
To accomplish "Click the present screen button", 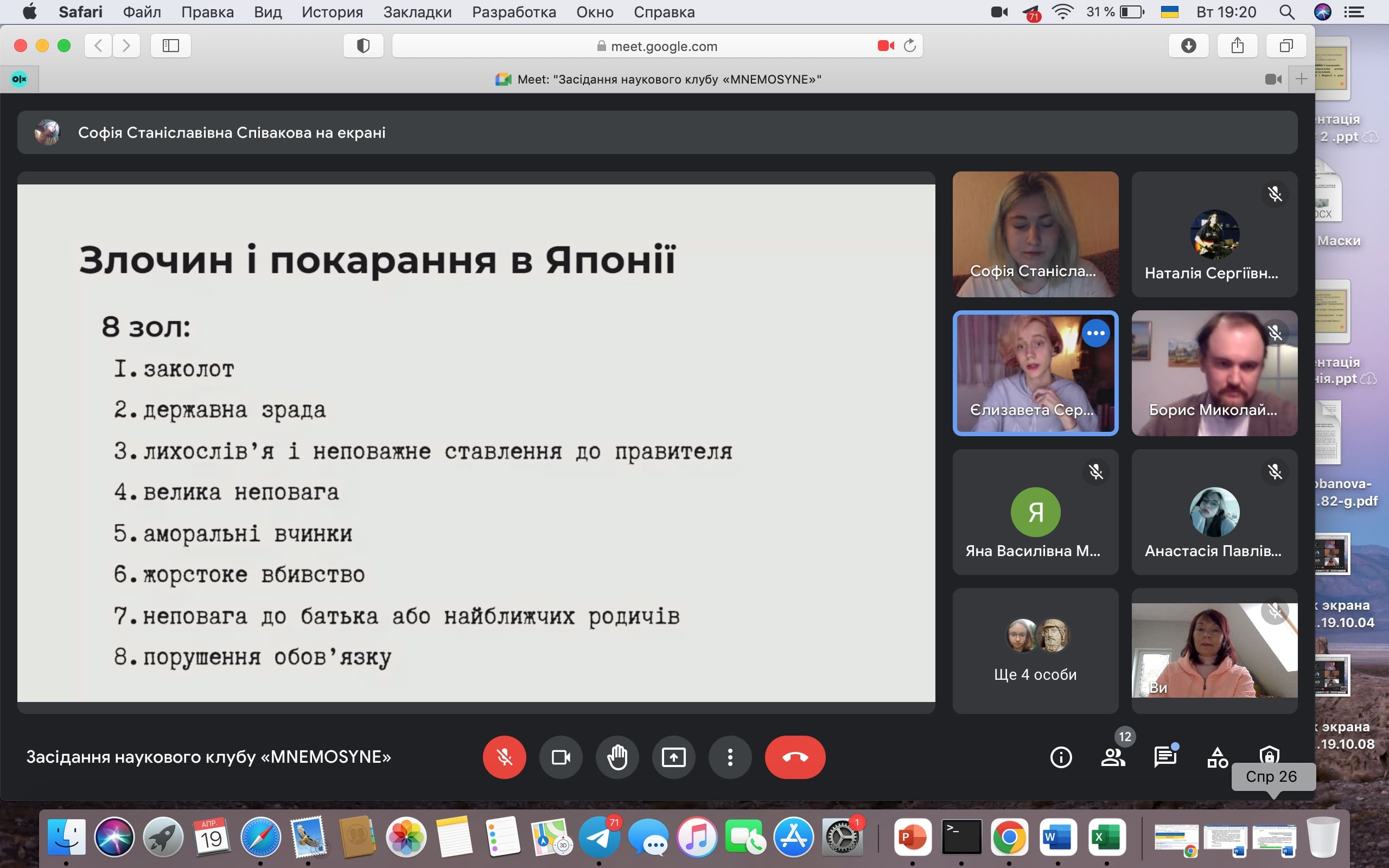I will pyautogui.click(x=673, y=757).
